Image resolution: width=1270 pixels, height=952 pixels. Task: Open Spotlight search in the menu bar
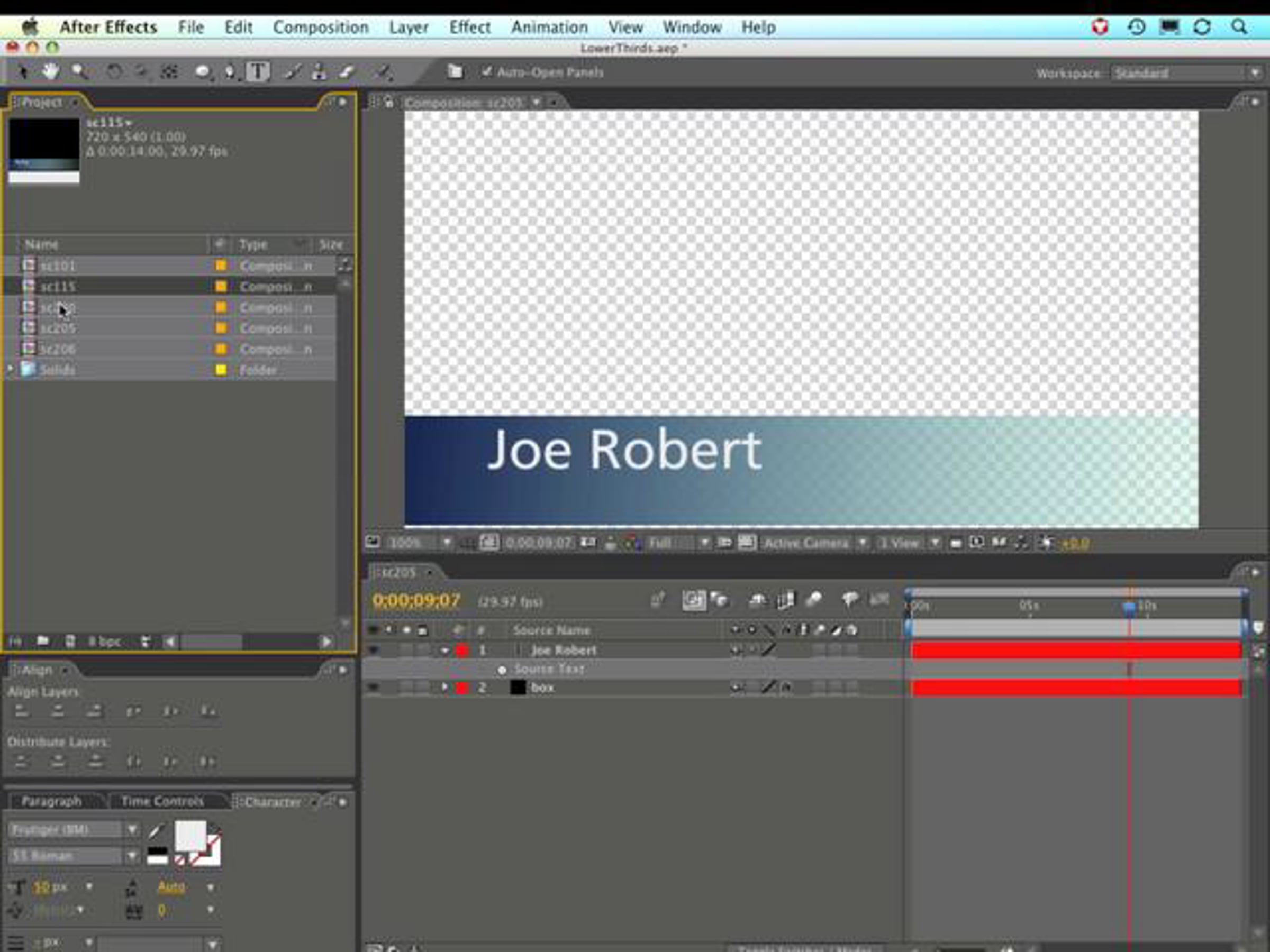tap(1239, 27)
